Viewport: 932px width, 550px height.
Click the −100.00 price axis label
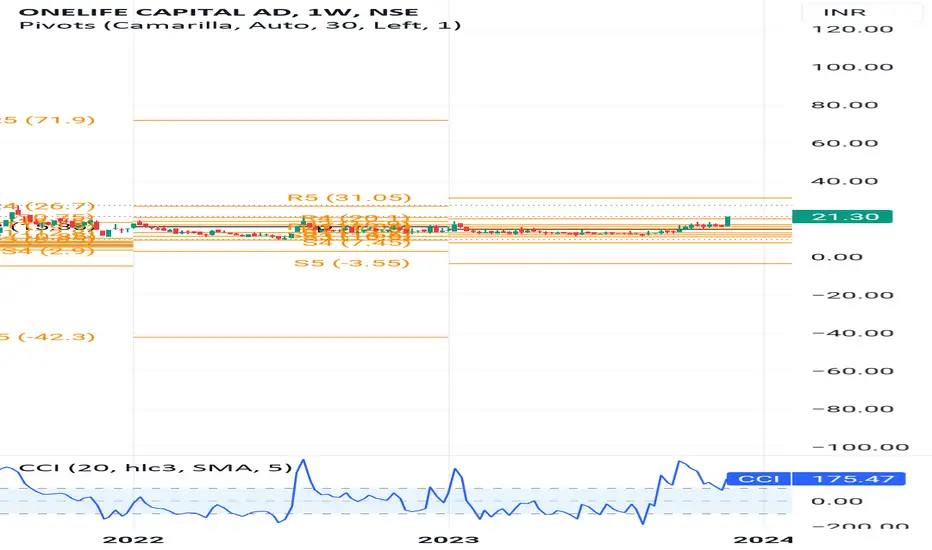click(860, 448)
